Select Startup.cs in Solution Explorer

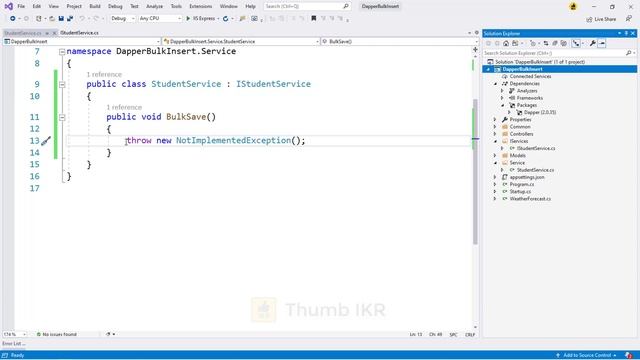[x=520, y=191]
